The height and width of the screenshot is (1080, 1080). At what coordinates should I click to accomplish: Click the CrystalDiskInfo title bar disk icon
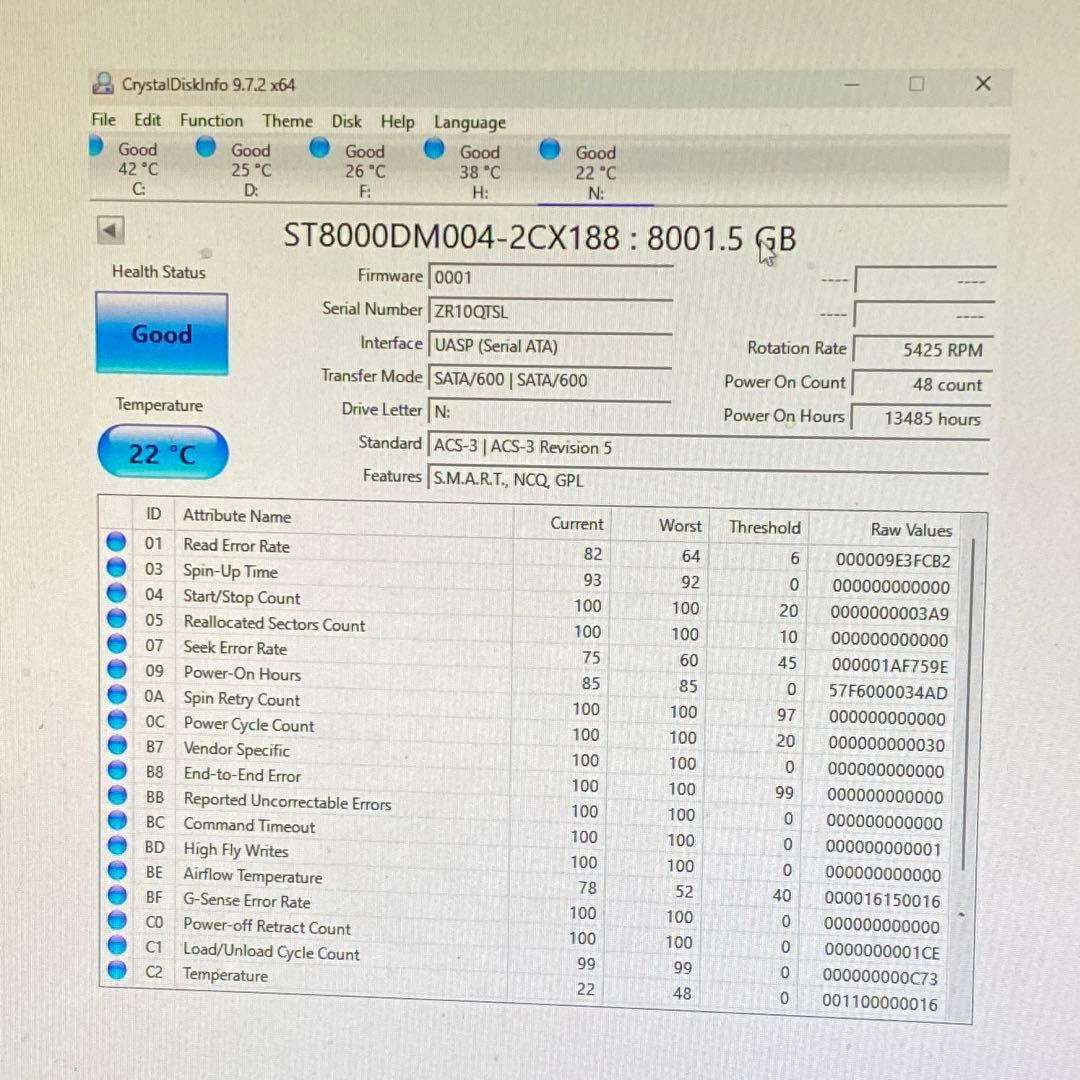coord(102,84)
